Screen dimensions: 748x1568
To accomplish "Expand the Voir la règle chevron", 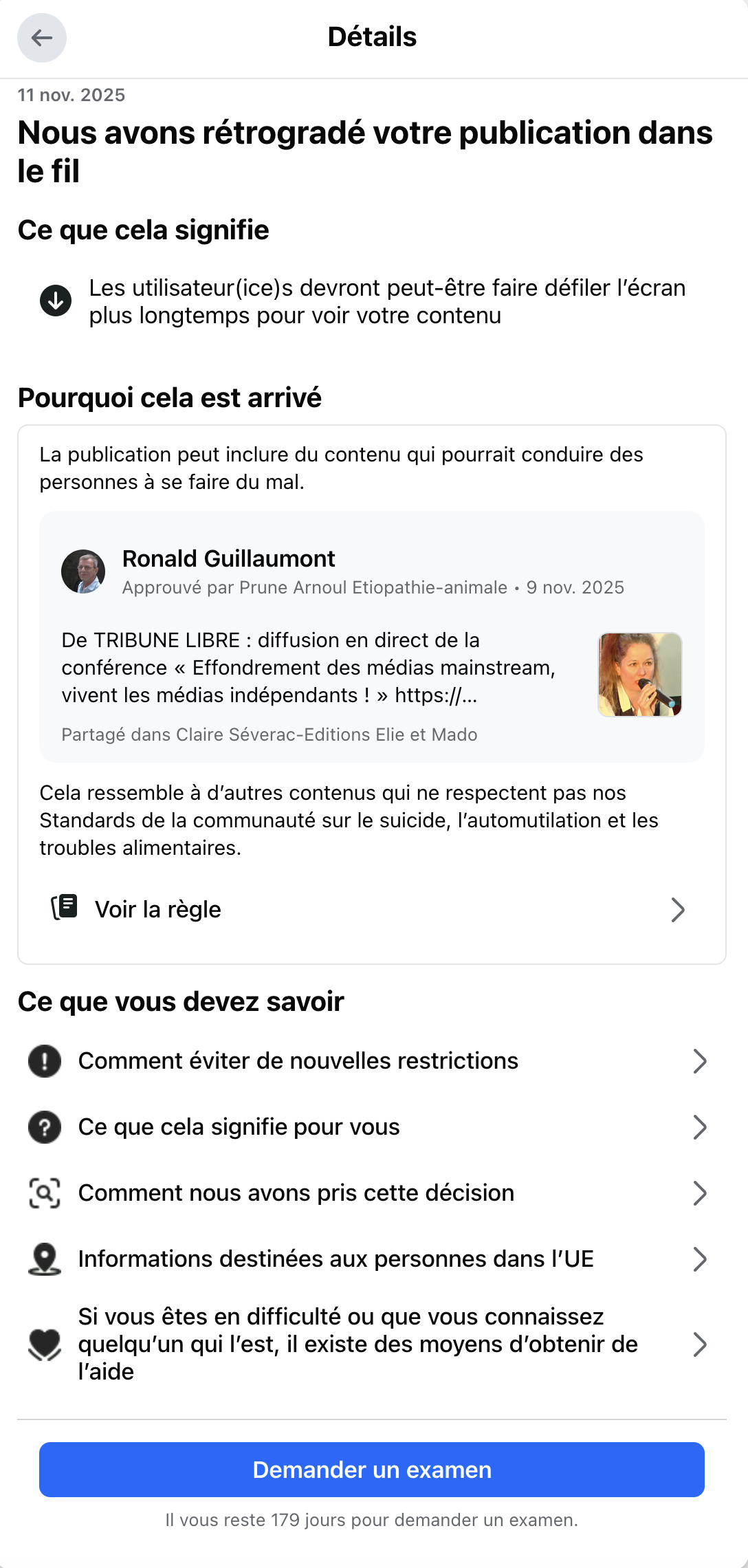I will click(x=678, y=910).
